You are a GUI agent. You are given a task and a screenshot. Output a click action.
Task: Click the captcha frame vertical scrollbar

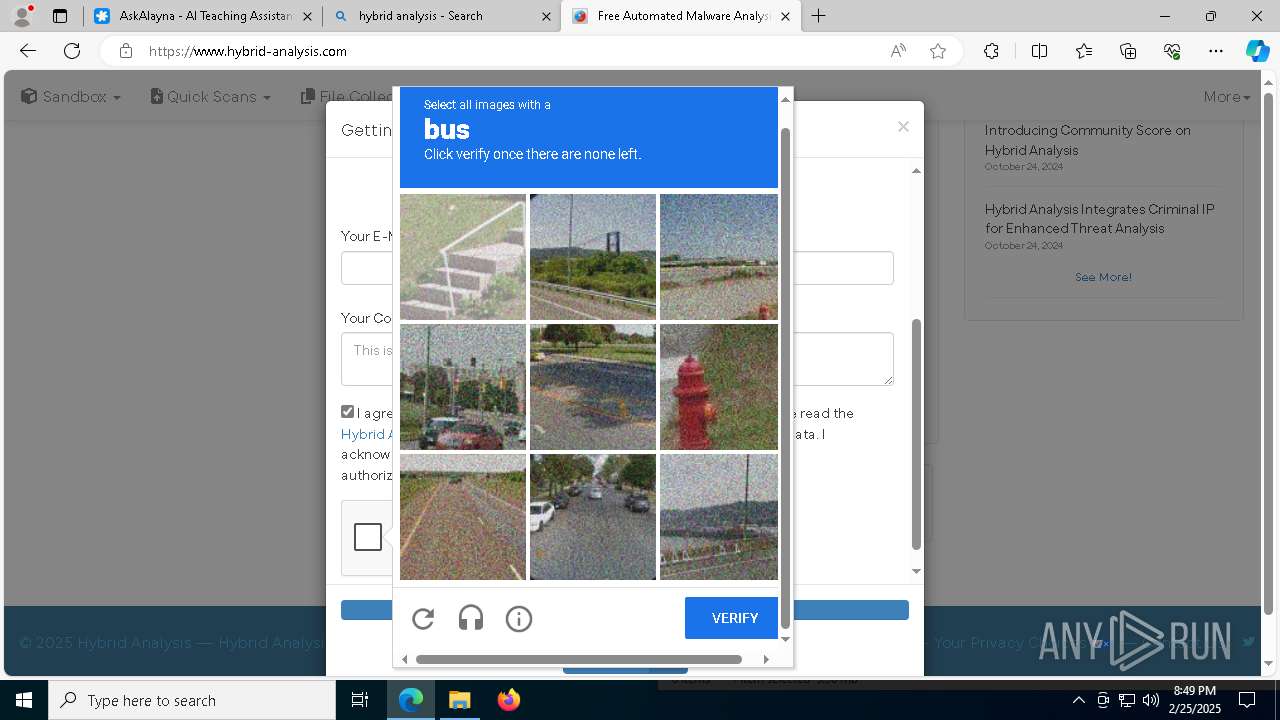click(785, 380)
